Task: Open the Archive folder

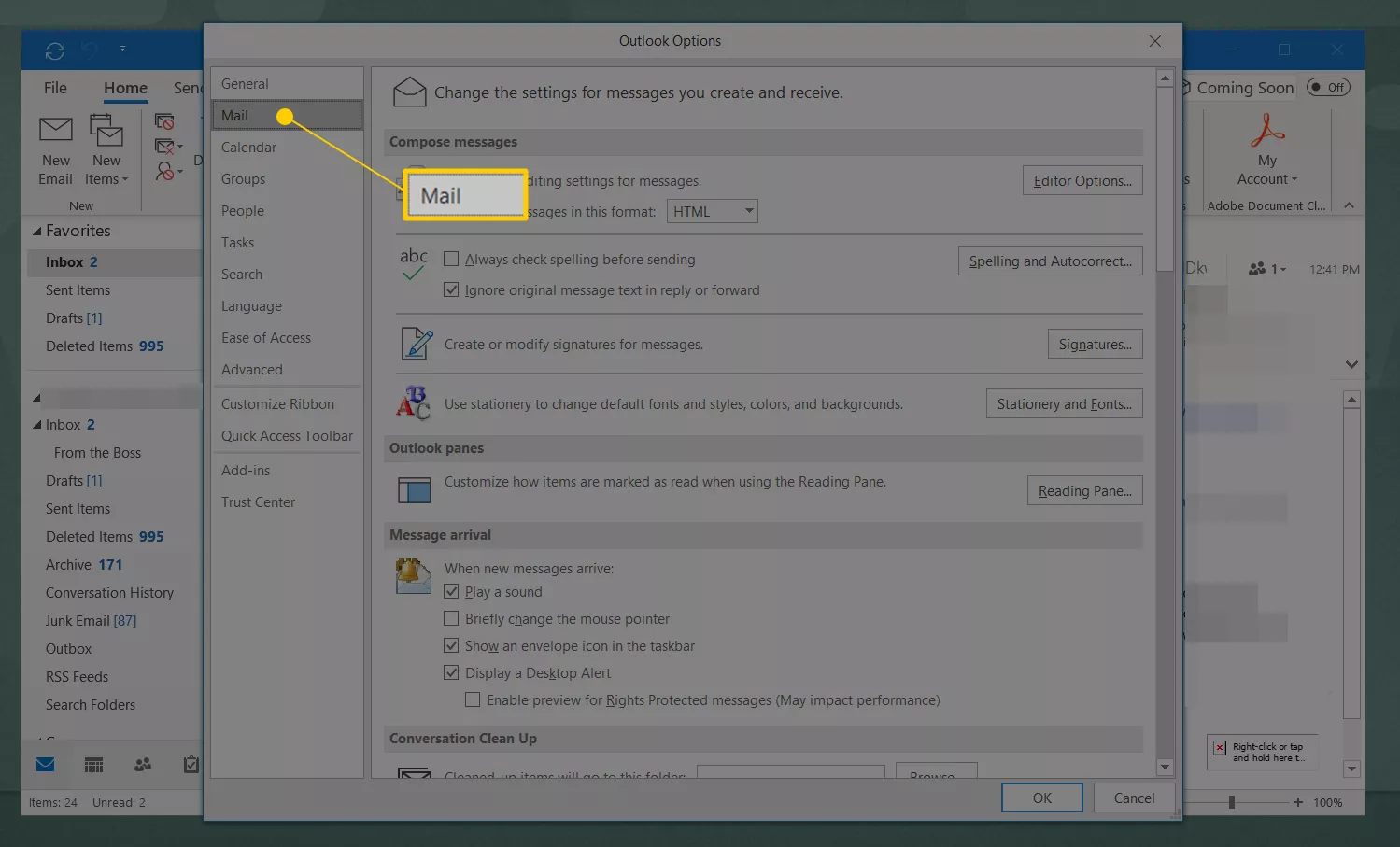Action: 83,564
